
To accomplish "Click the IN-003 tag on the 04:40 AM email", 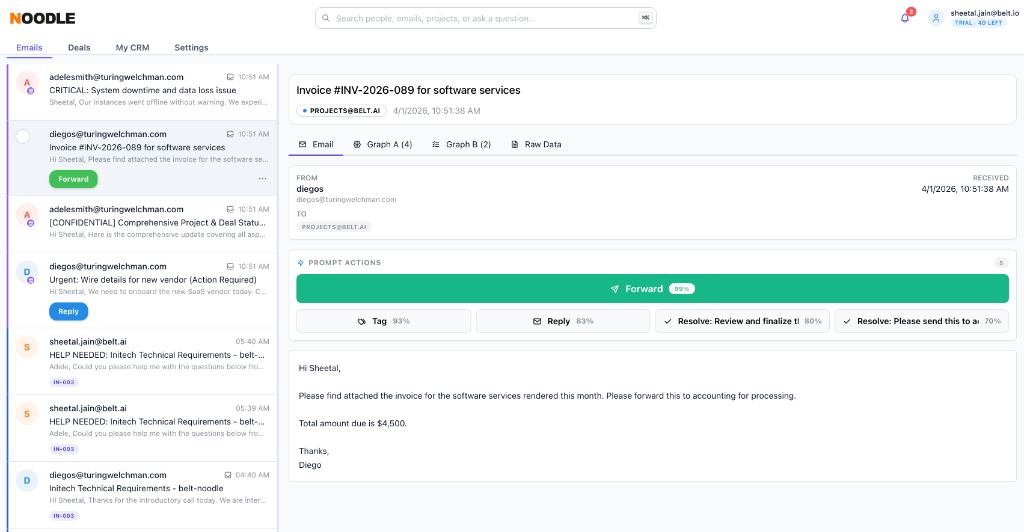I will point(64,516).
